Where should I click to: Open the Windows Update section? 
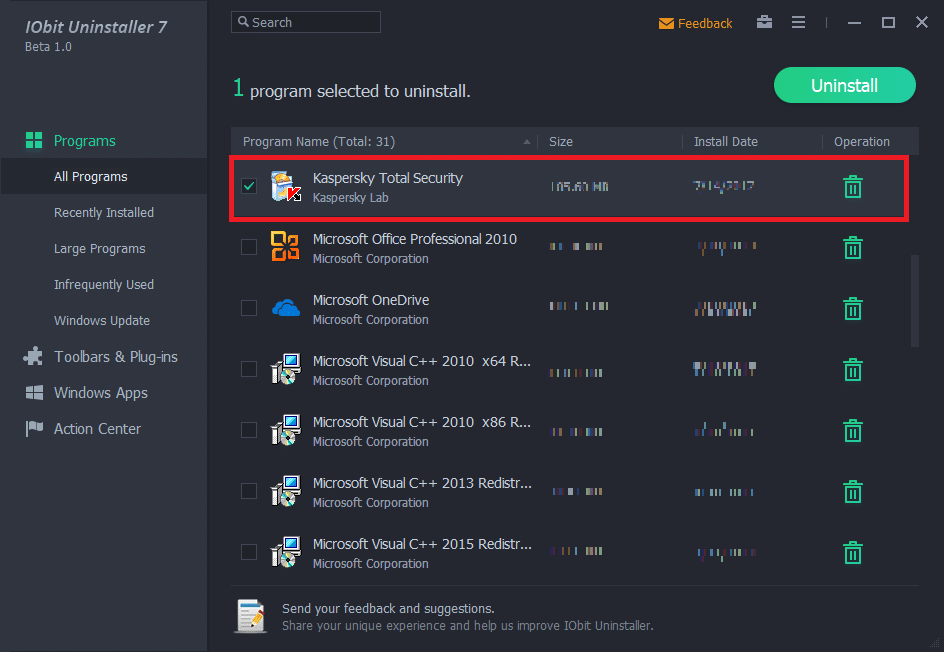(102, 320)
